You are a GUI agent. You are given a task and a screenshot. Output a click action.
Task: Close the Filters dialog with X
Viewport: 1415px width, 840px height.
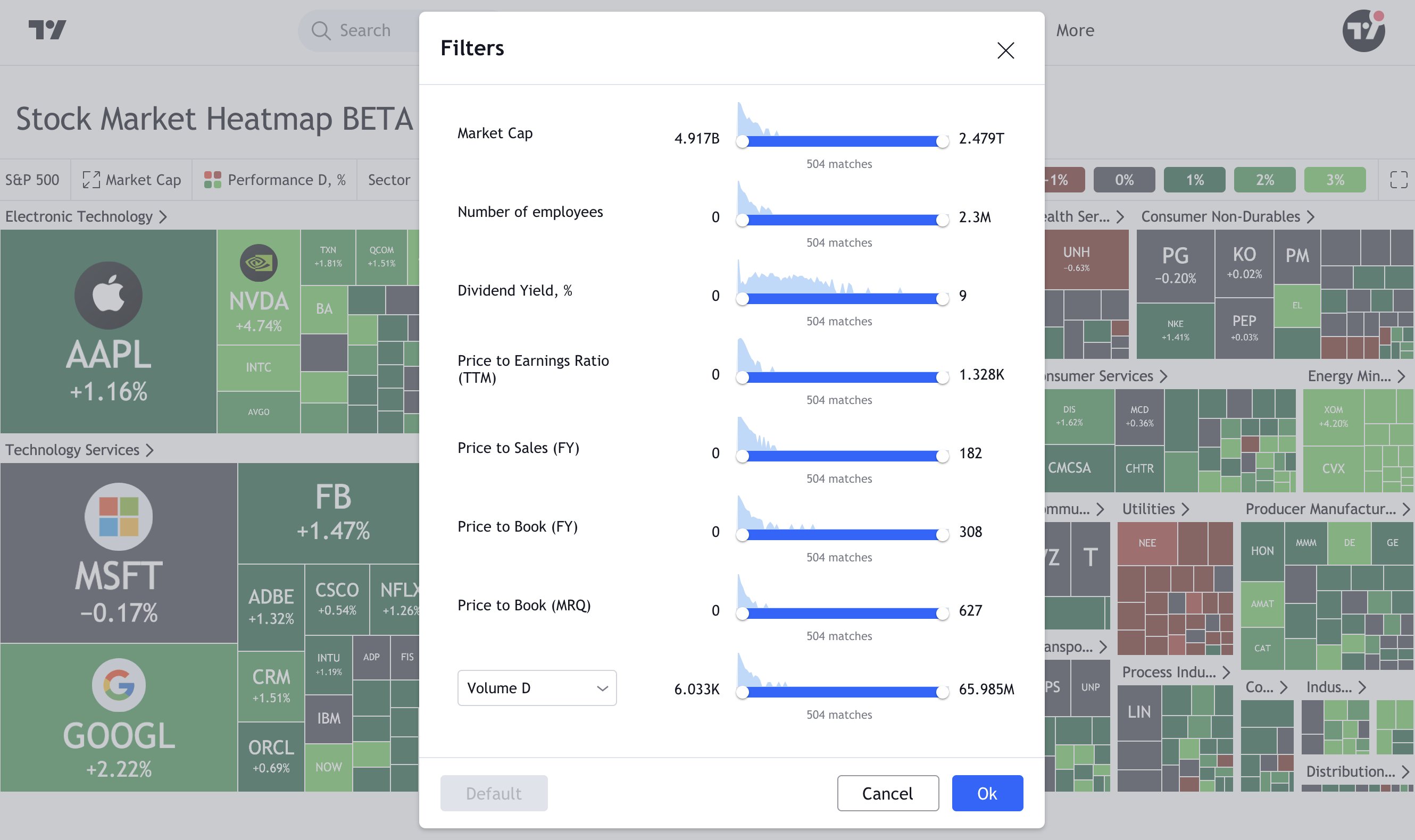point(1005,51)
